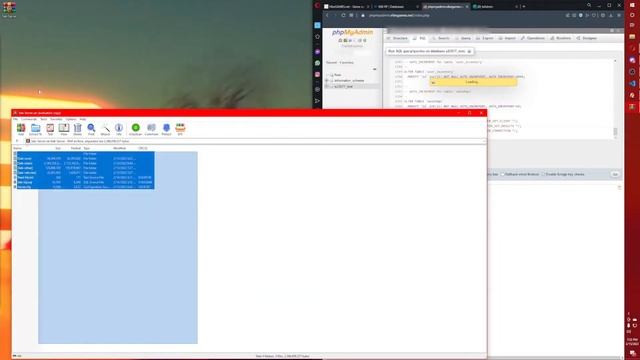The image size is (640, 360).
Task: Click the Opera menu logo icon
Action: point(318,5)
